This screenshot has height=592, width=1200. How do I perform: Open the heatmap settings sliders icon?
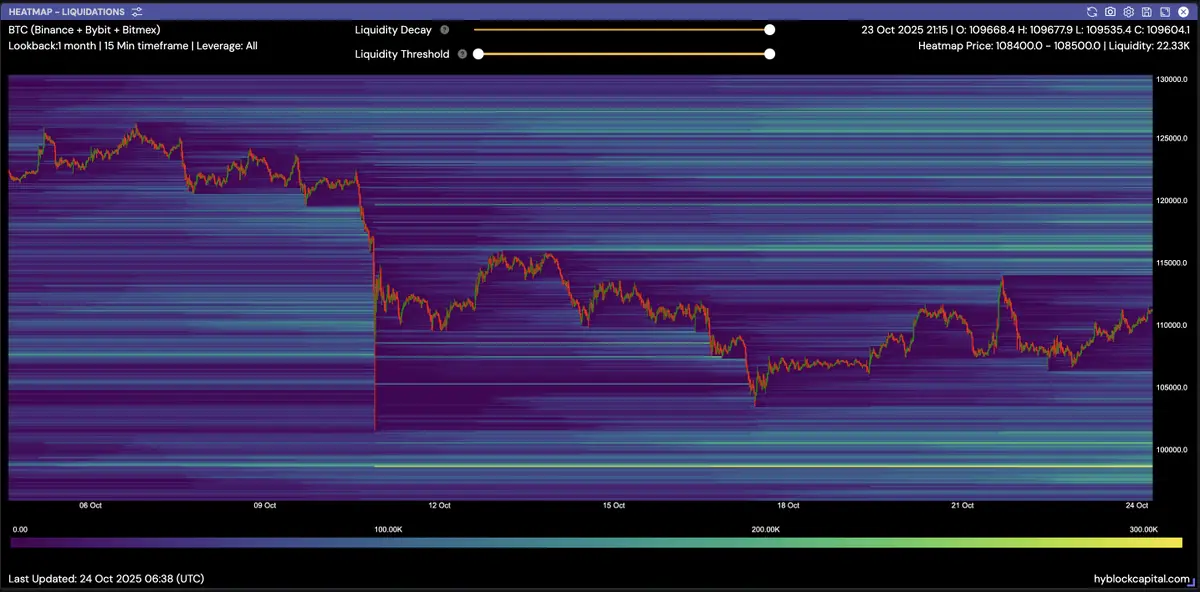[x=136, y=12]
